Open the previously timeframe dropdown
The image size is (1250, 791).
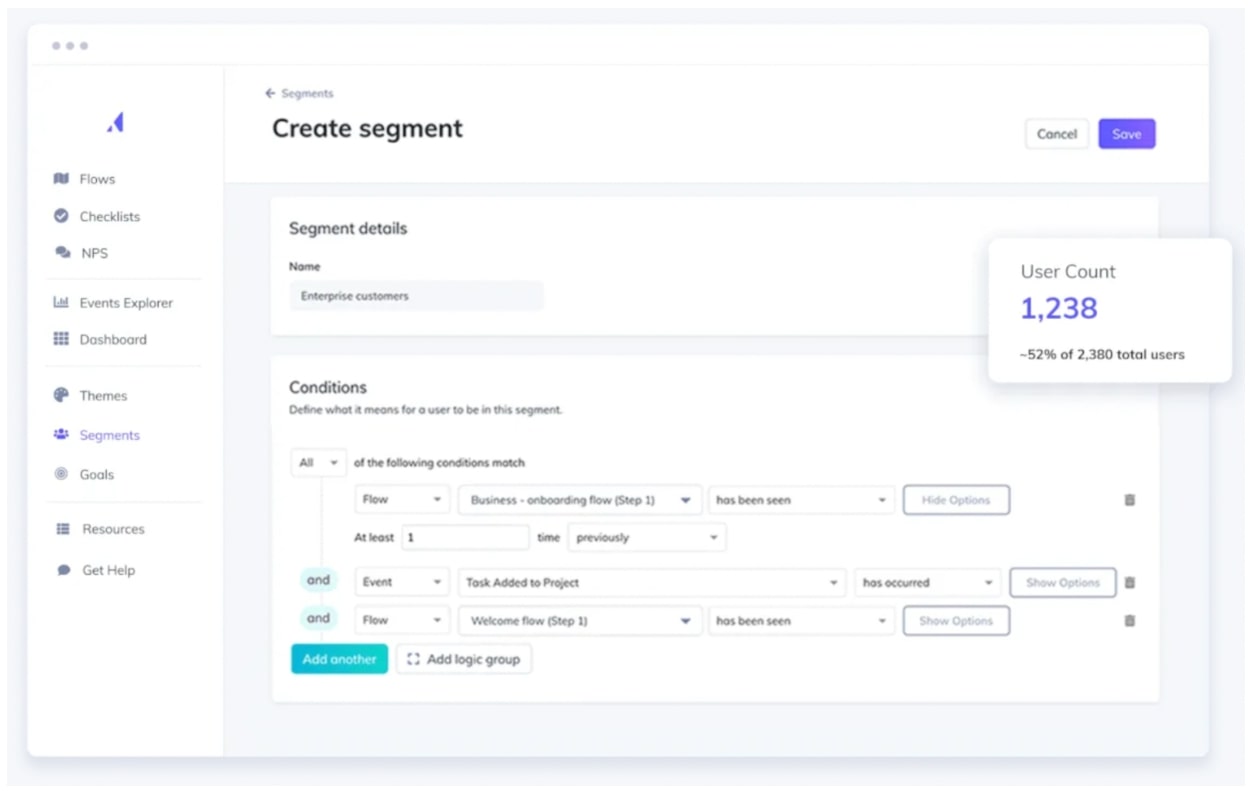point(646,538)
